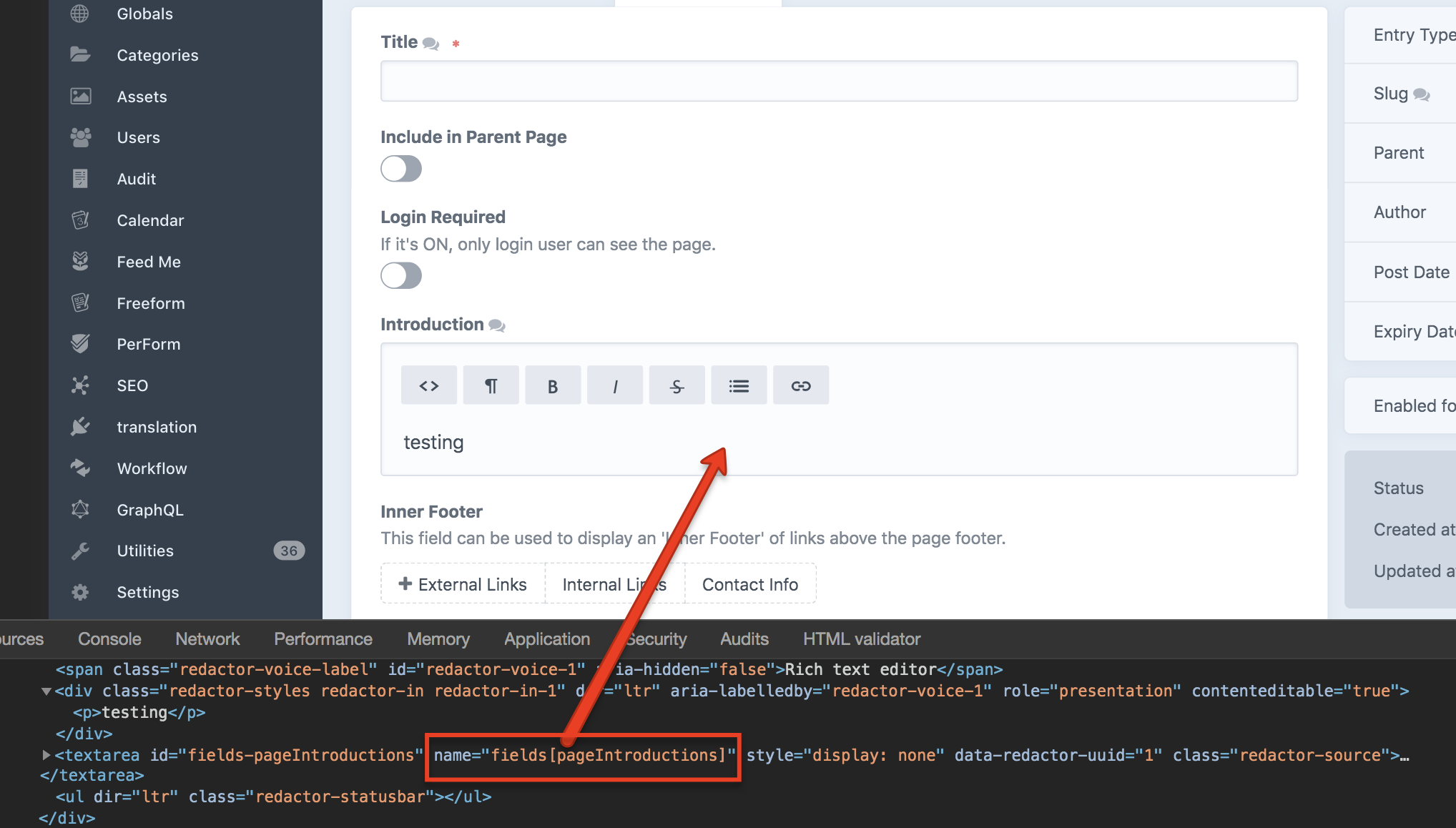Collapse the redactor-styles div in DevTools
The width and height of the screenshot is (1456, 828).
point(45,691)
